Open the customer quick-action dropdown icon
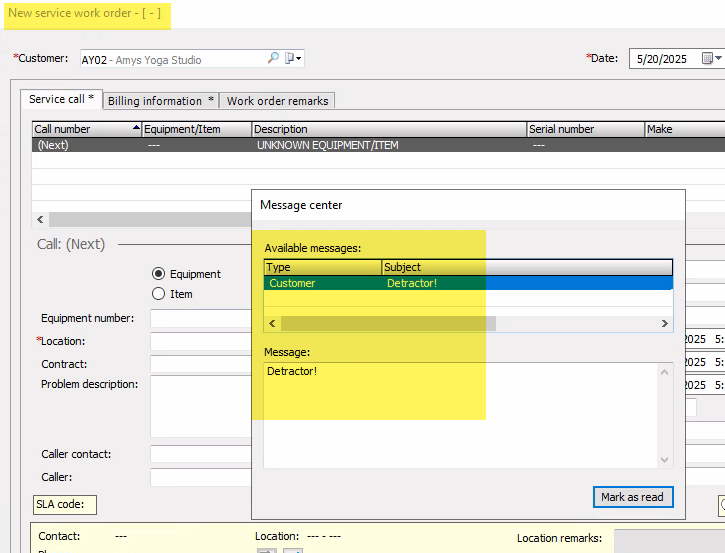The image size is (725, 553). coord(293,58)
